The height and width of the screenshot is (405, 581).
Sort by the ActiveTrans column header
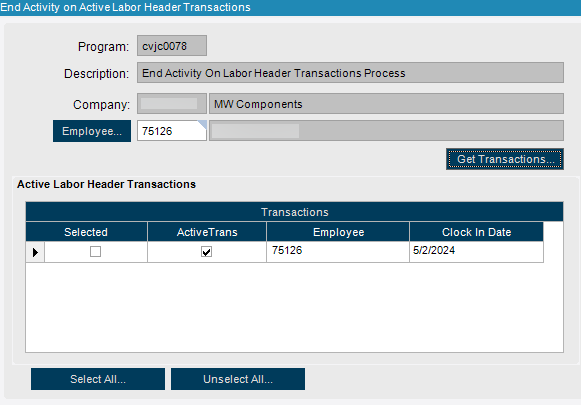pyautogui.click(x=207, y=232)
